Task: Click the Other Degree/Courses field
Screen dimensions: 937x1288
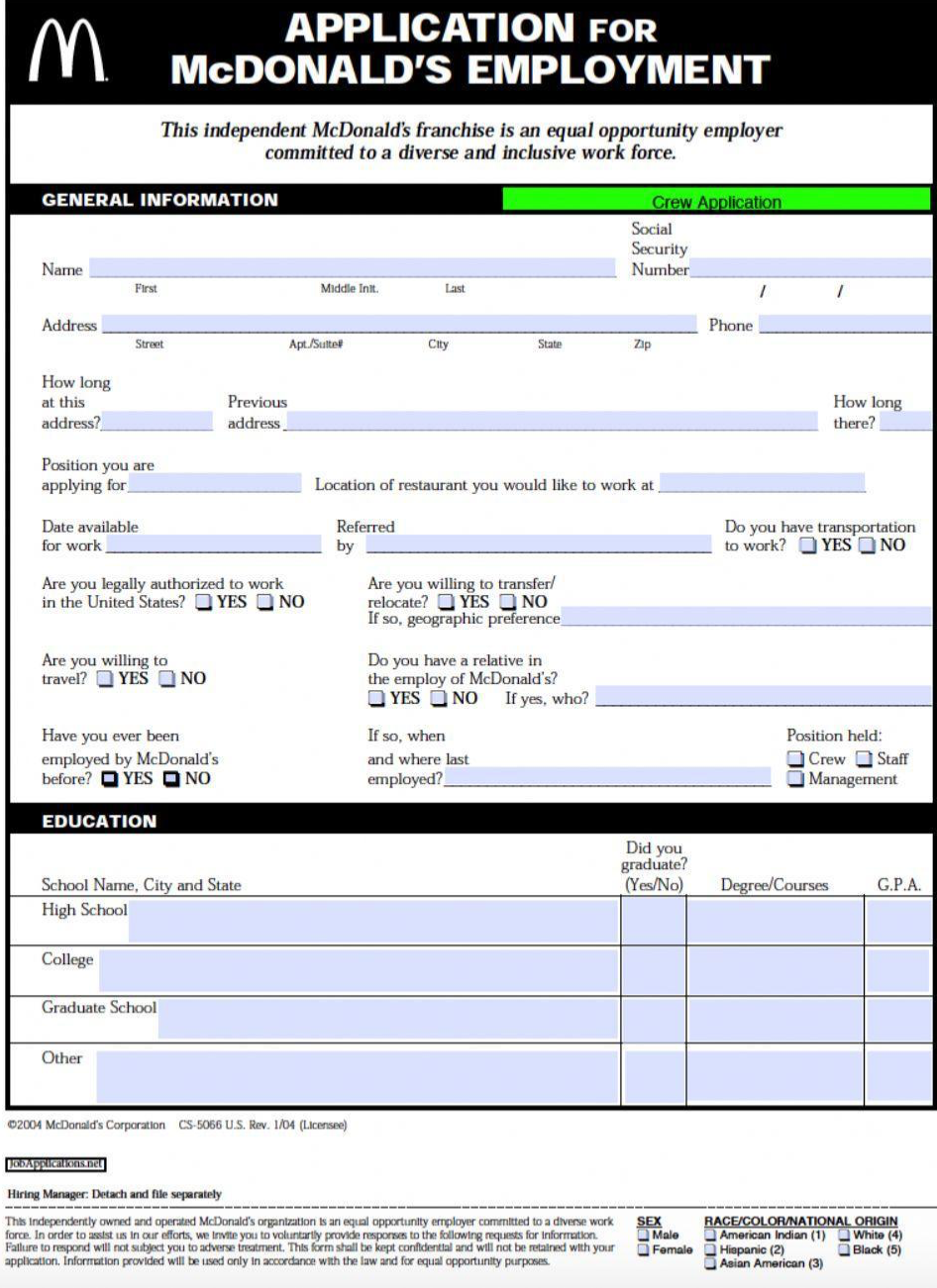Action: (x=775, y=1076)
